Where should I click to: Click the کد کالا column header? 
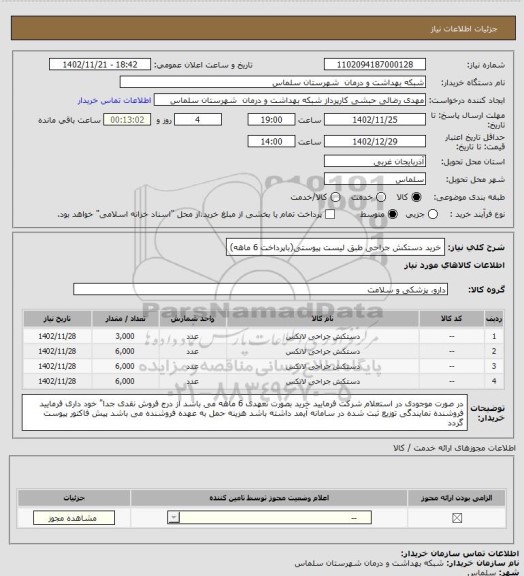click(x=452, y=319)
